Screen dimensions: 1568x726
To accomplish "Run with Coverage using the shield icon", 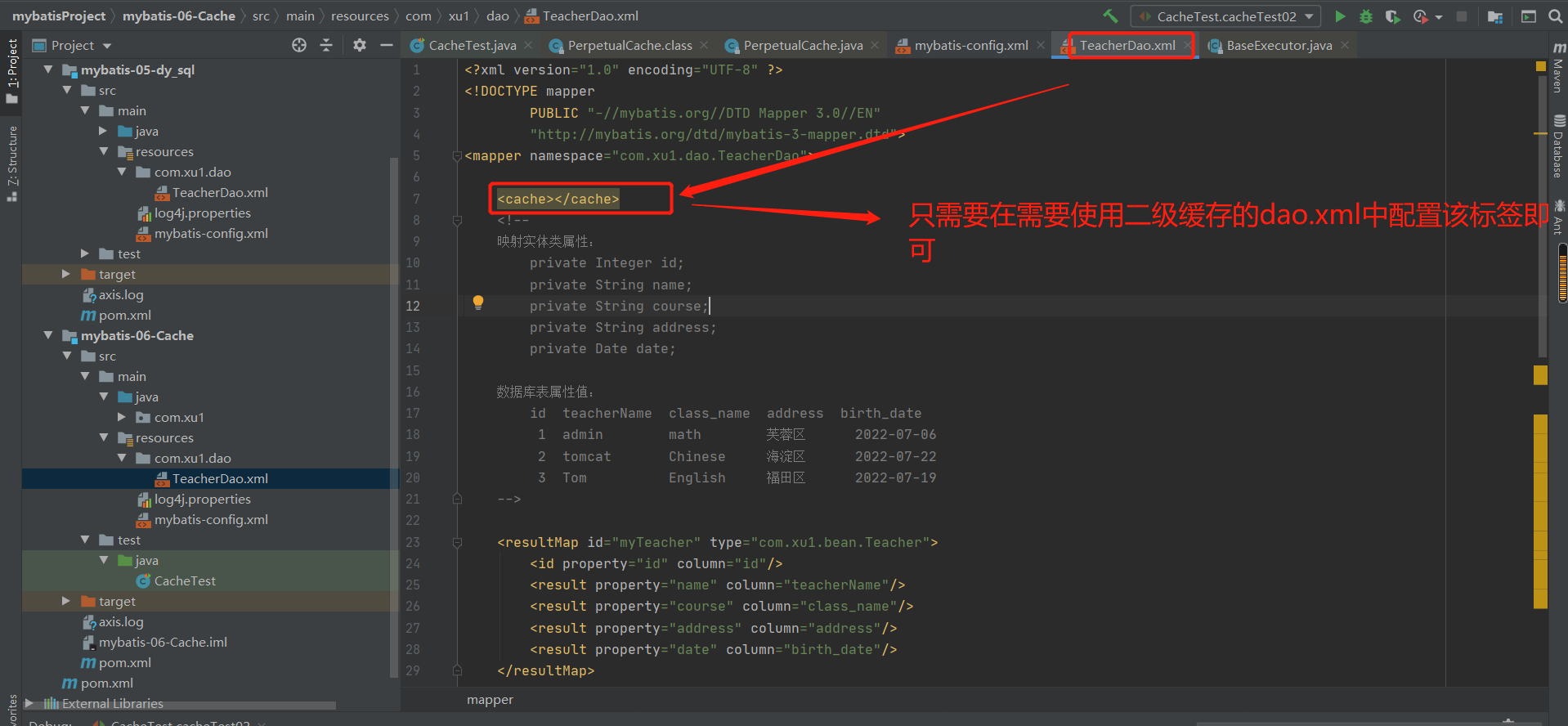I will point(1392,16).
